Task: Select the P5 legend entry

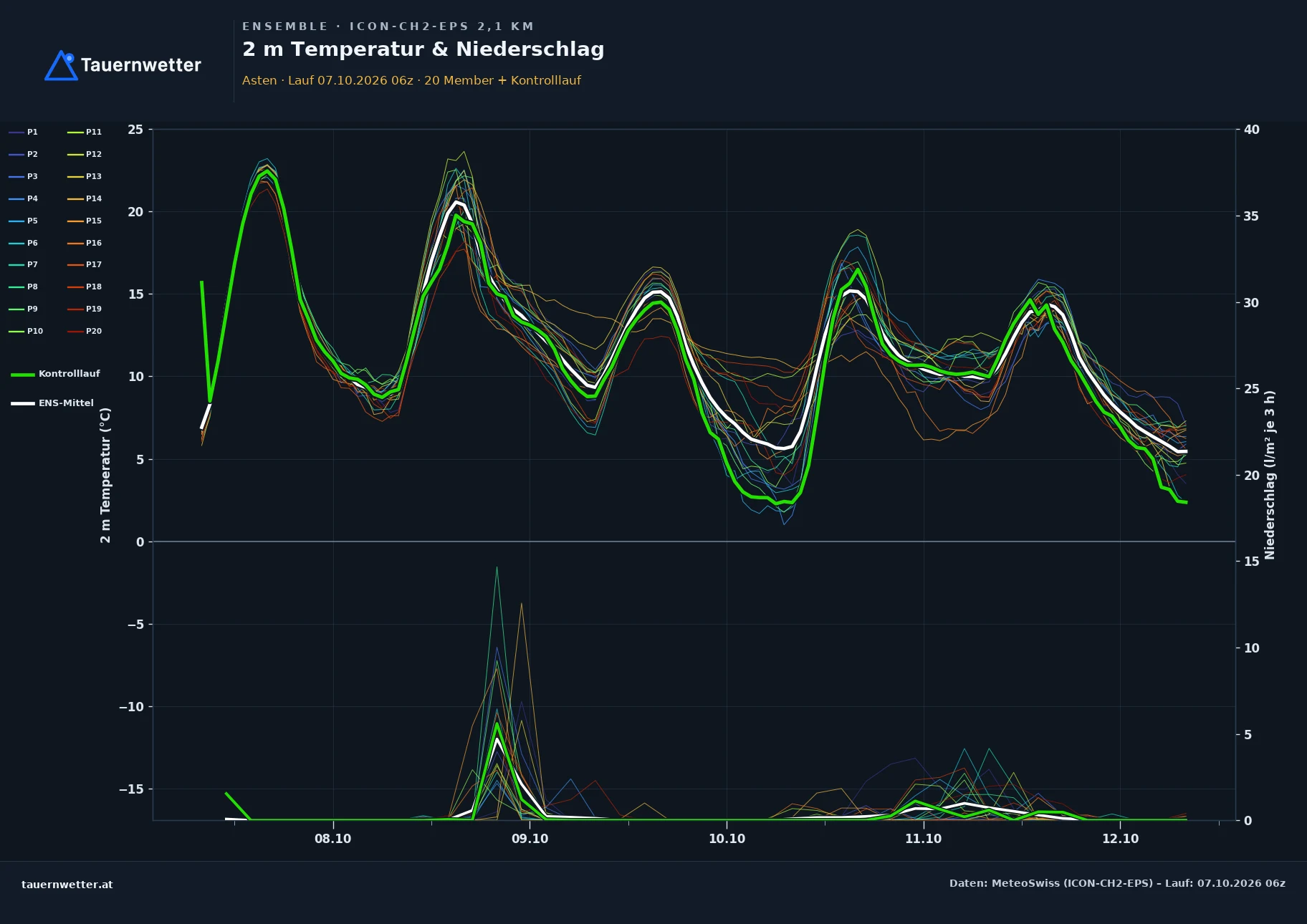Action: tap(24, 221)
